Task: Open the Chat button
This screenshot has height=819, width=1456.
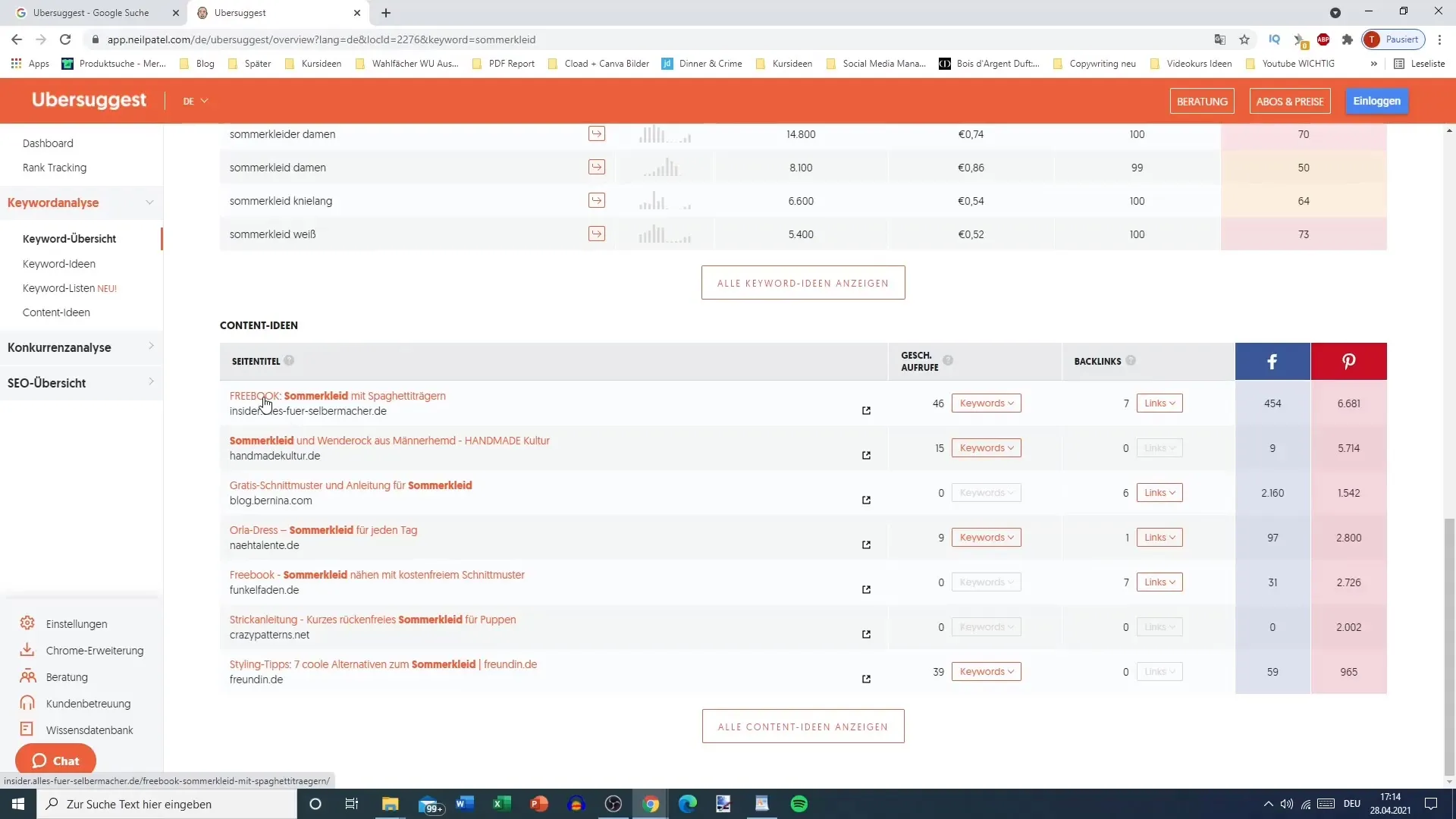Action: (55, 761)
